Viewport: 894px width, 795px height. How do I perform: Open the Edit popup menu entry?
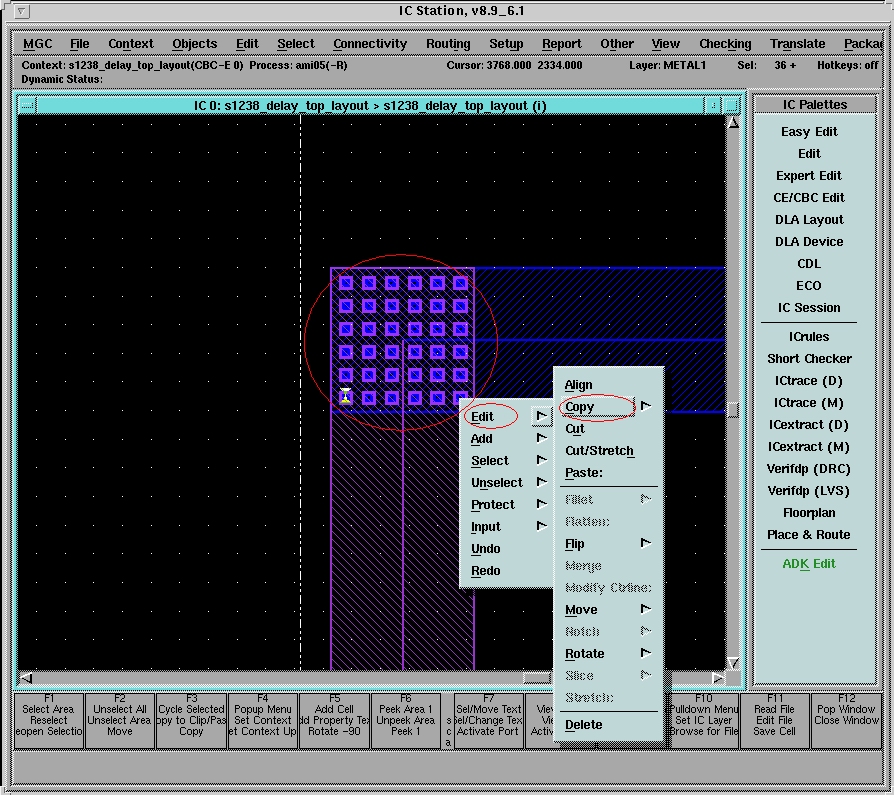click(483, 417)
